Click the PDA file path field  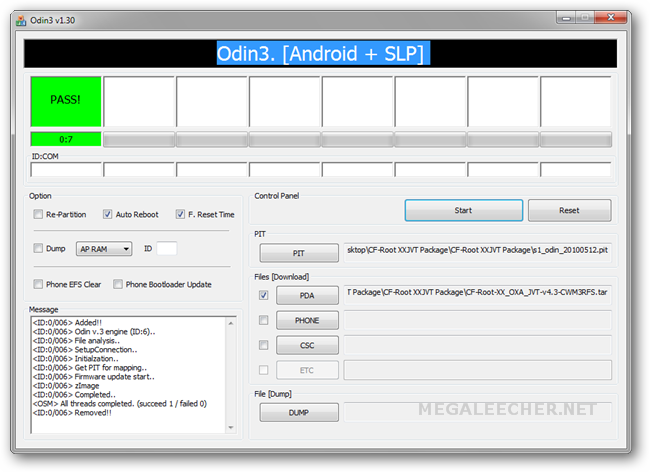pyautogui.click(x=478, y=295)
